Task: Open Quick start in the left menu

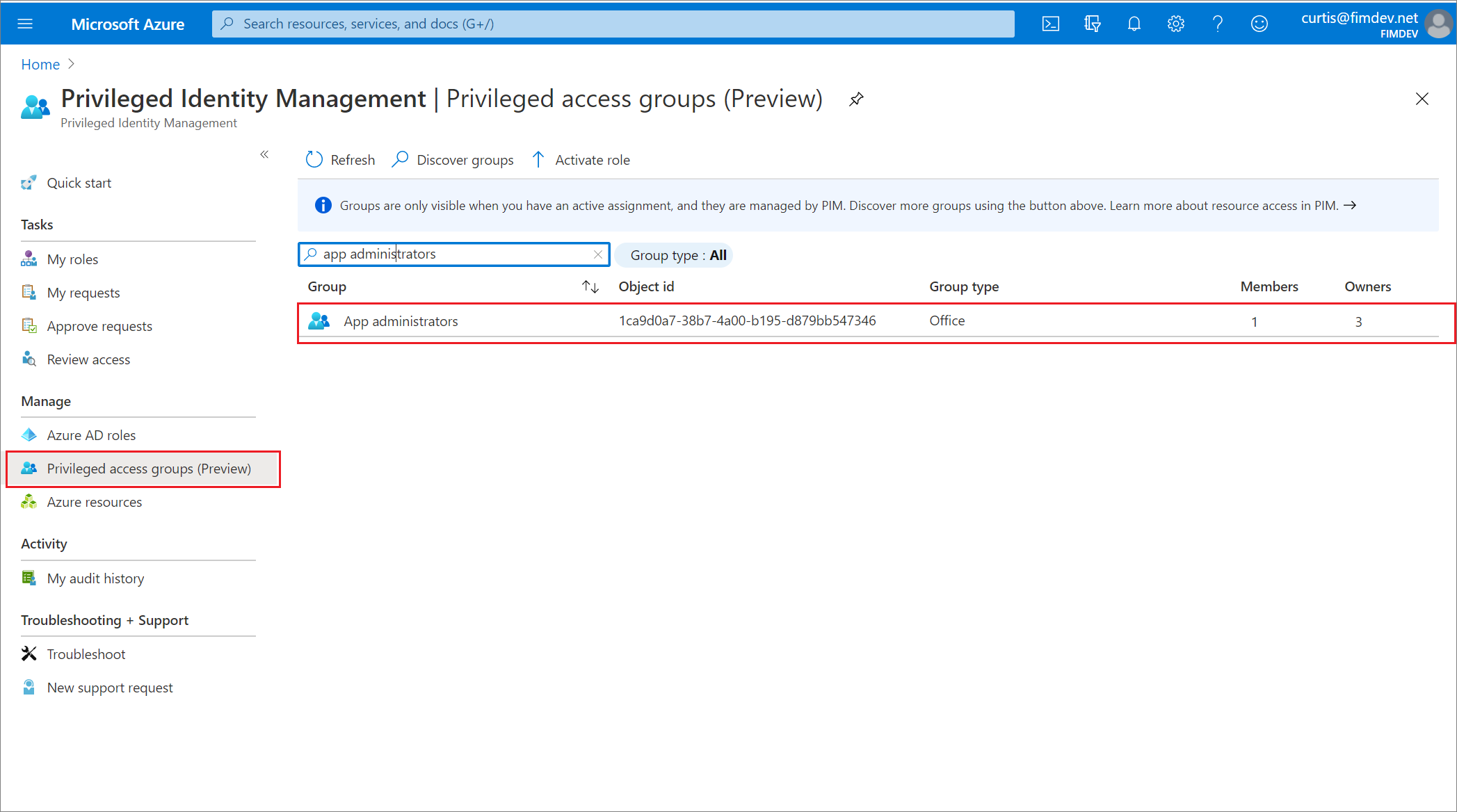Action: [79, 183]
